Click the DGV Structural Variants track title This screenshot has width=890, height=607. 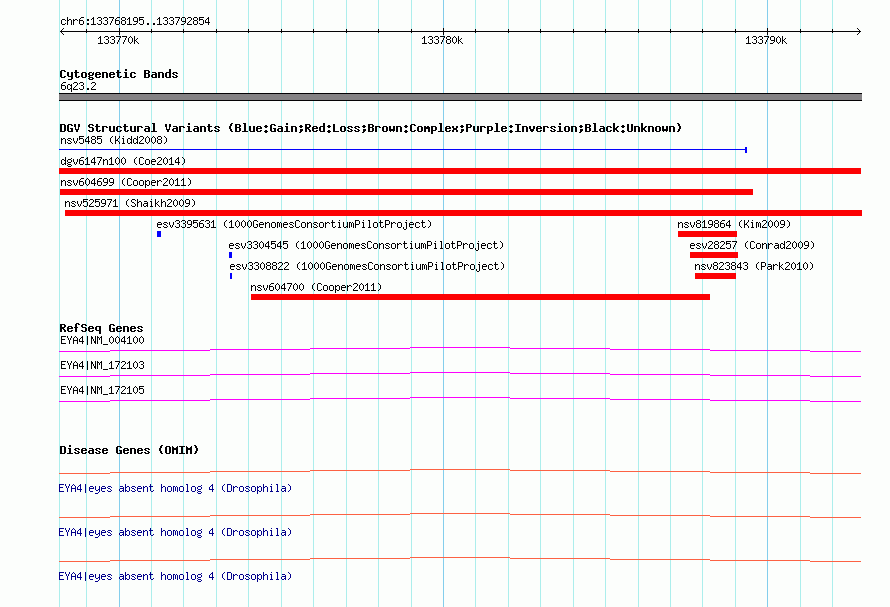[370, 128]
